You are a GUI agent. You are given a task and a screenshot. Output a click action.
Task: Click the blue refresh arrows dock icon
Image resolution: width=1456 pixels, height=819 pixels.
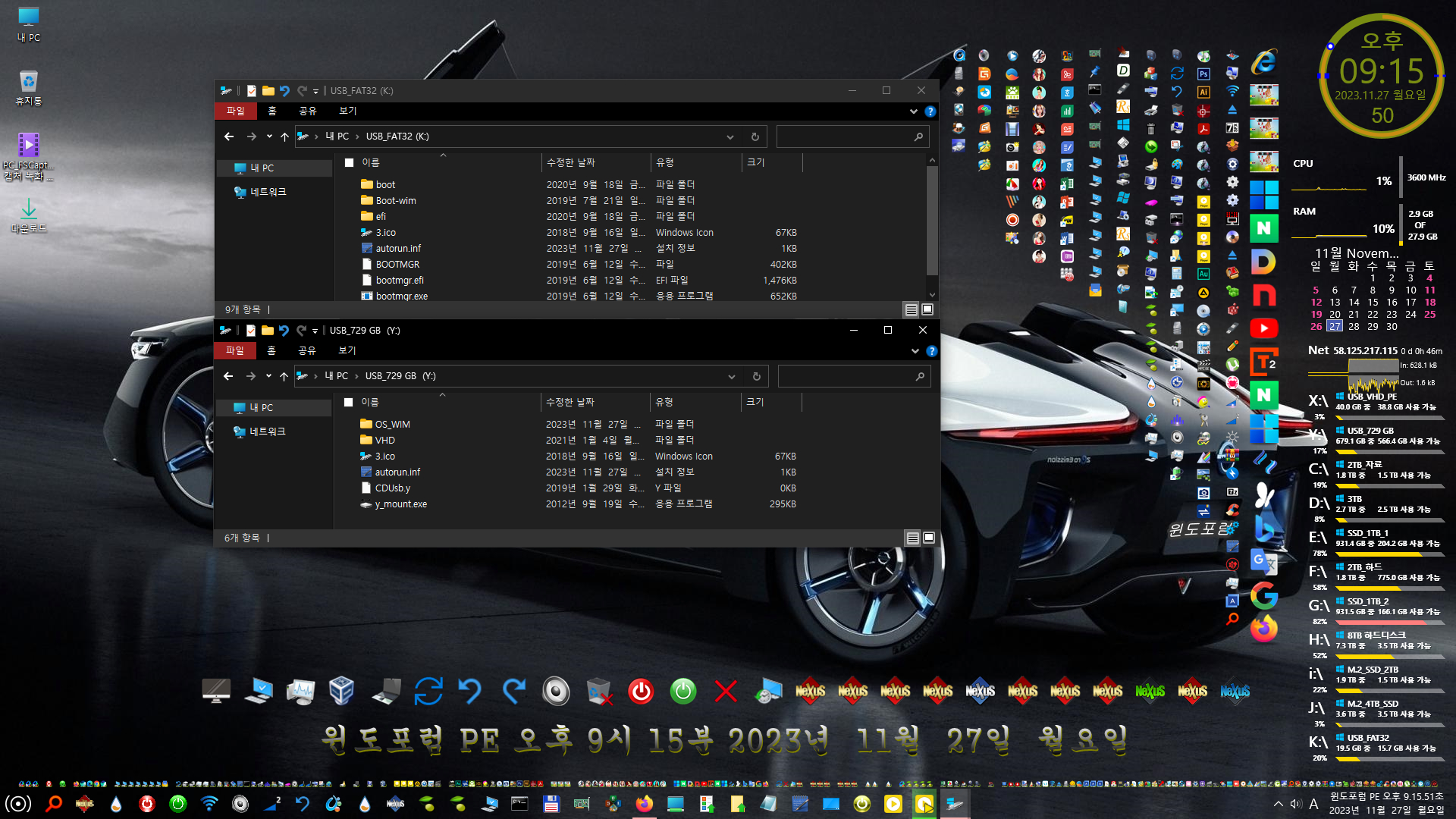coord(428,691)
